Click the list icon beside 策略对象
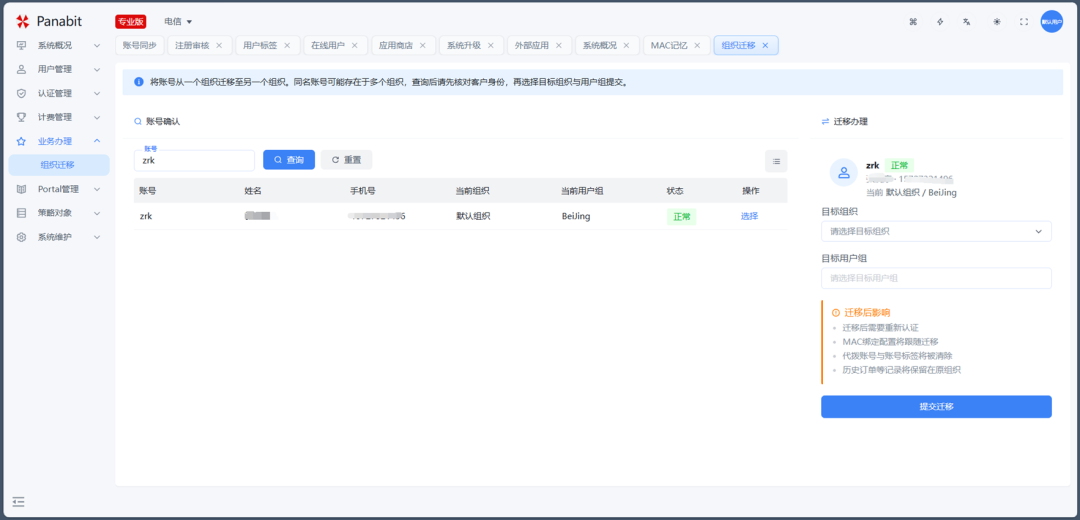The height and width of the screenshot is (520, 1080). pyautogui.click(x=21, y=213)
